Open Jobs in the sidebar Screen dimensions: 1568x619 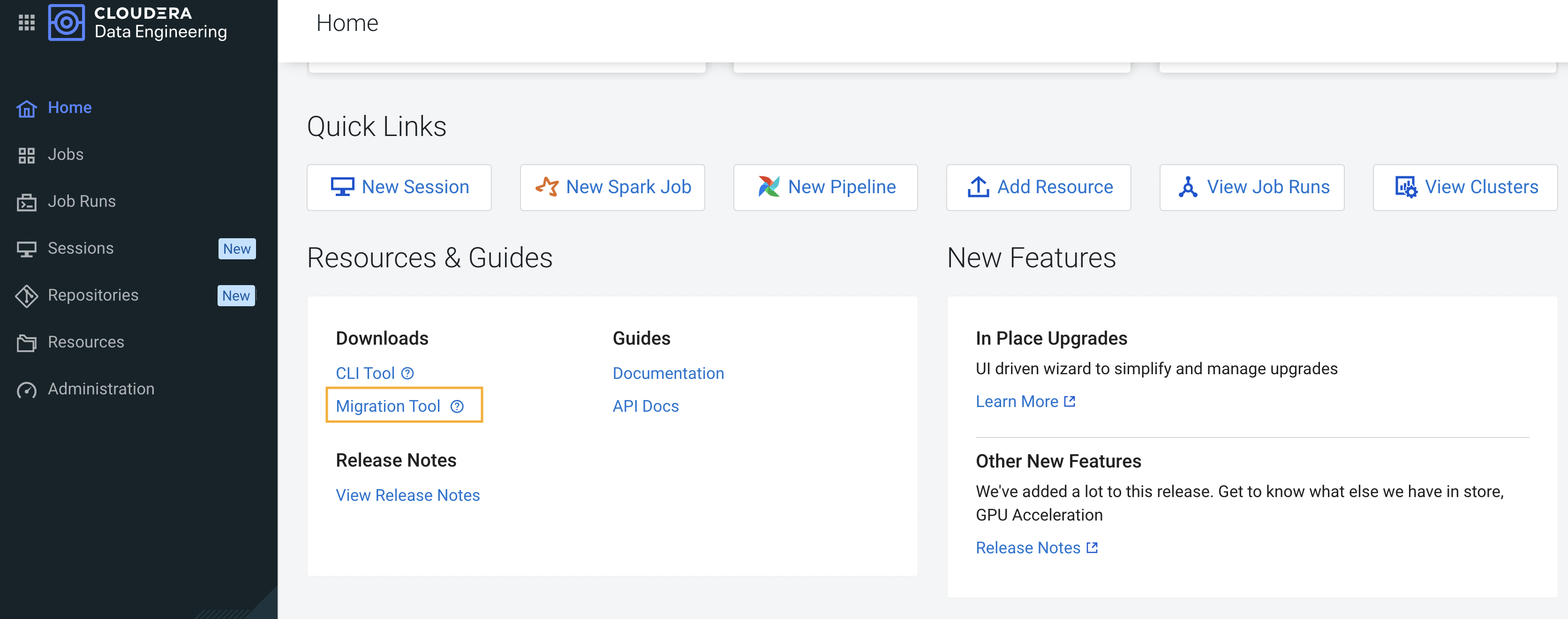pos(66,155)
